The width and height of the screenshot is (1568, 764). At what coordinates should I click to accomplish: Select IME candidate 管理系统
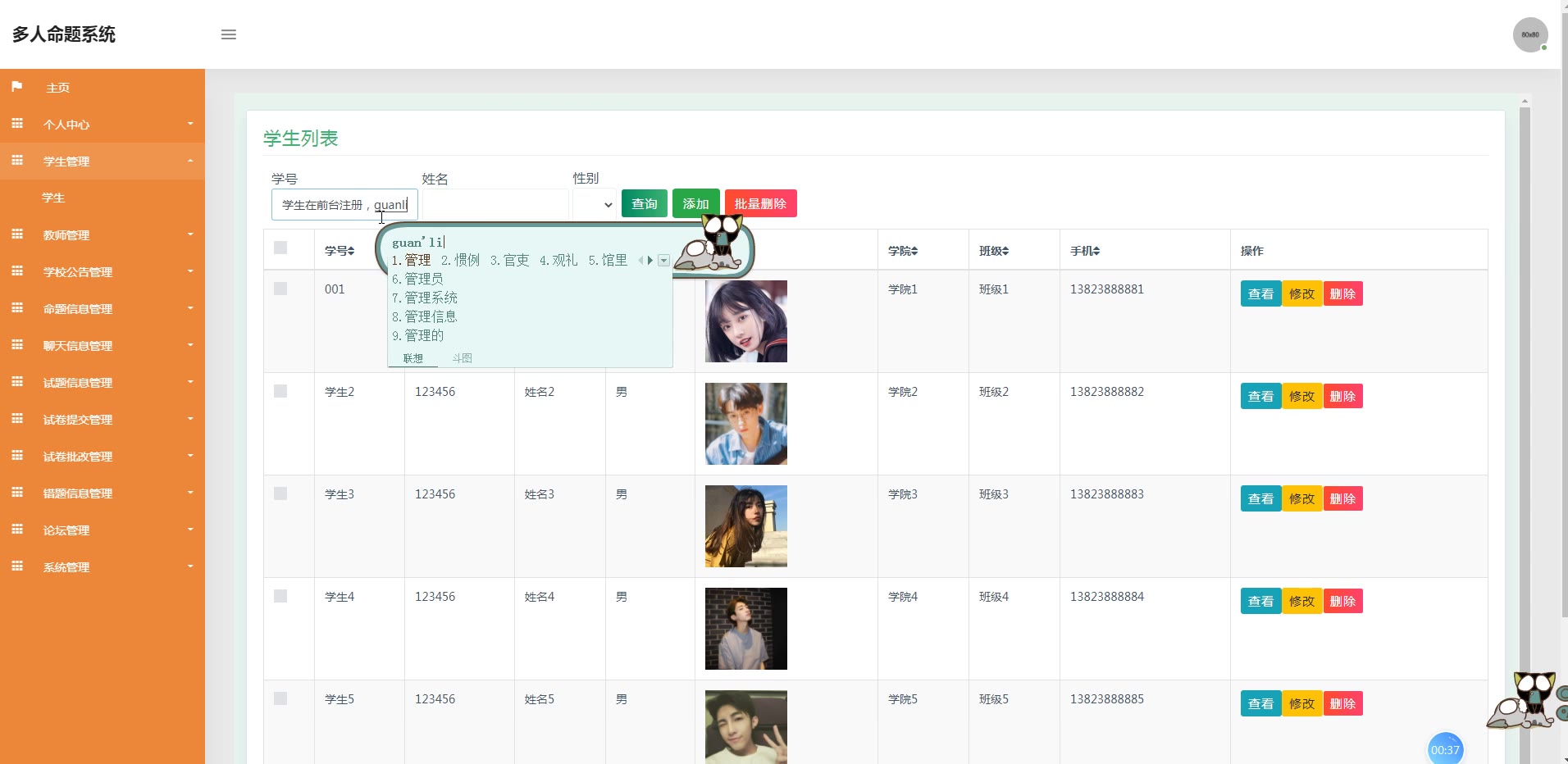click(425, 298)
